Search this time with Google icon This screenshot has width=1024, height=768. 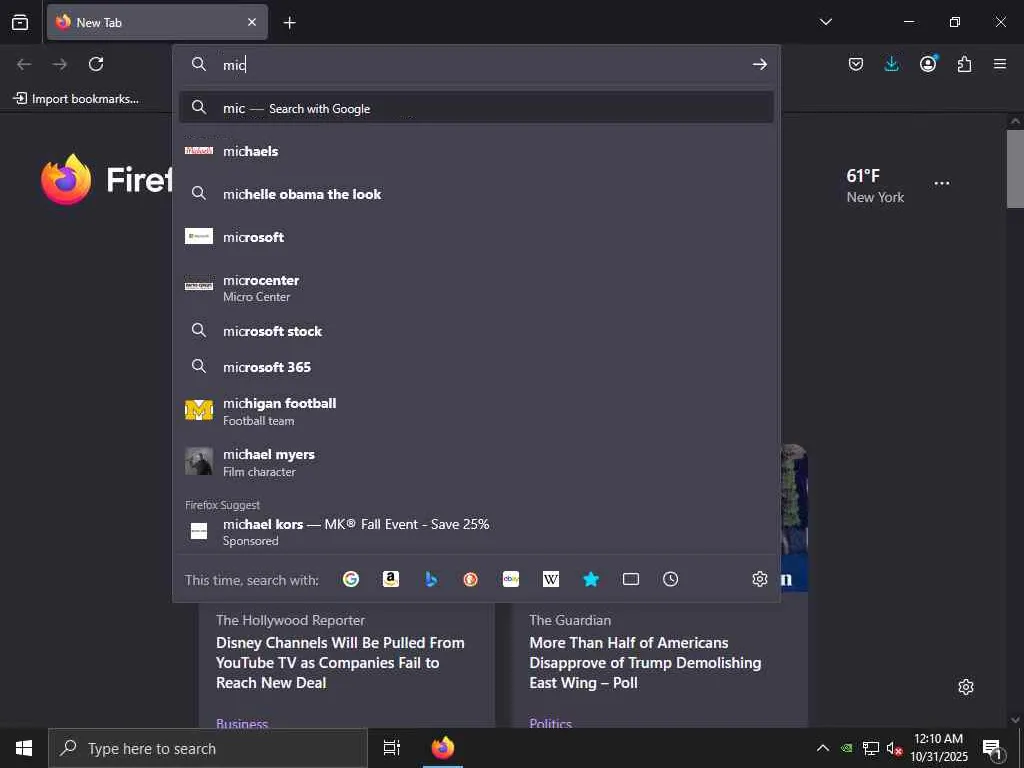(x=351, y=579)
